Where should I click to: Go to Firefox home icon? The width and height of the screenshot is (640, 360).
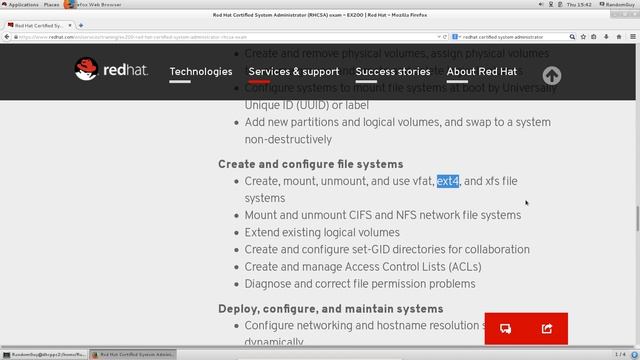point(619,37)
